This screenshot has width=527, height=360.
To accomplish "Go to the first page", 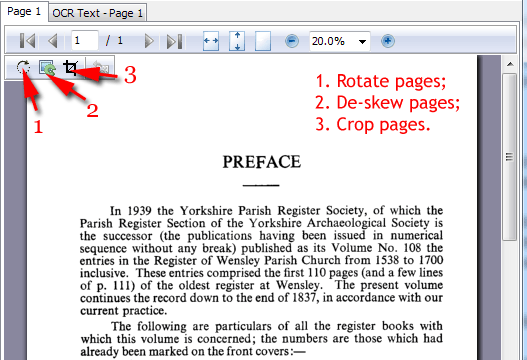I will click(x=28, y=41).
